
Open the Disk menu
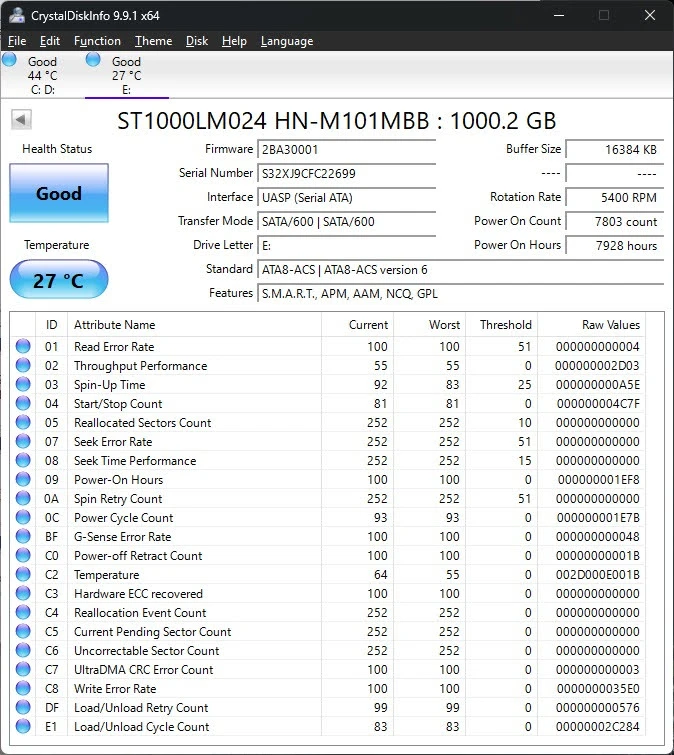[x=197, y=41]
